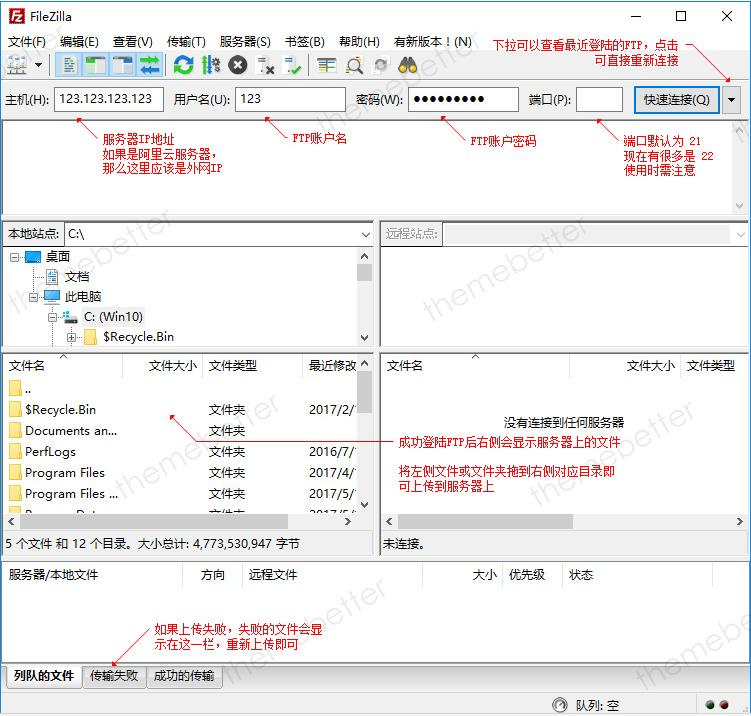
Task: Toggle local directory tree display
Action: pos(96,65)
